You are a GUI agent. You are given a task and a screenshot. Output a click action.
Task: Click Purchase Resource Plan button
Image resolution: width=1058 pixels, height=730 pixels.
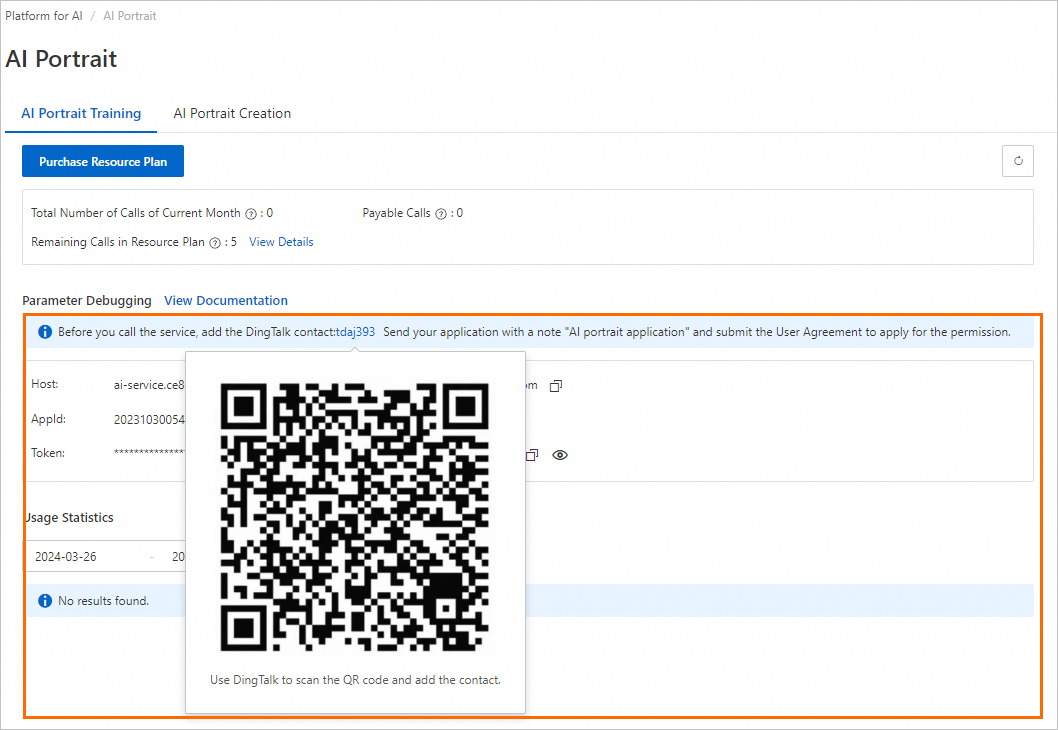tap(103, 161)
